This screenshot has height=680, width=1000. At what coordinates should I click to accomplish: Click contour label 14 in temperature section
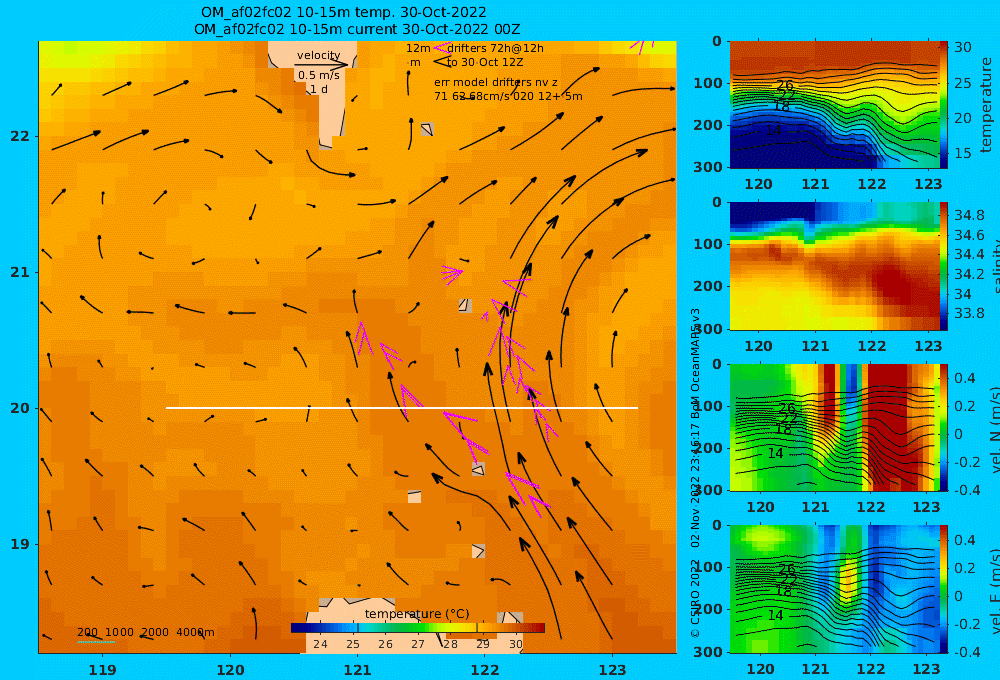(773, 130)
